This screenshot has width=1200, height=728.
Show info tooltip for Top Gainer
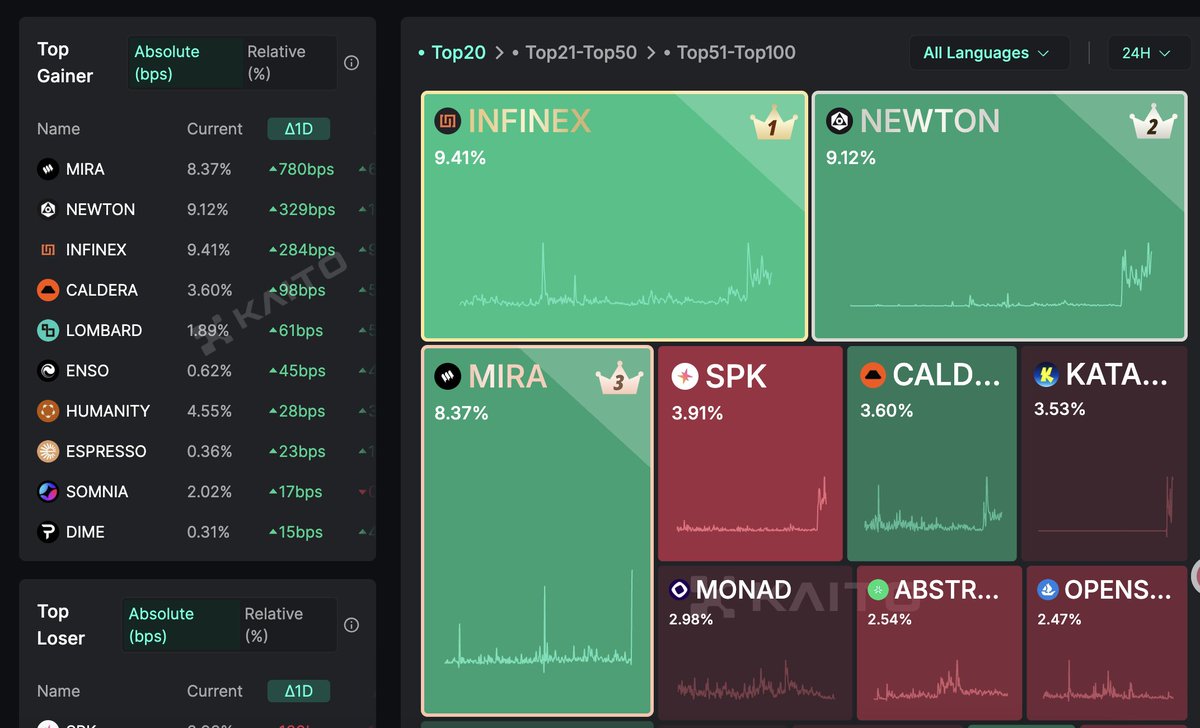click(x=352, y=63)
